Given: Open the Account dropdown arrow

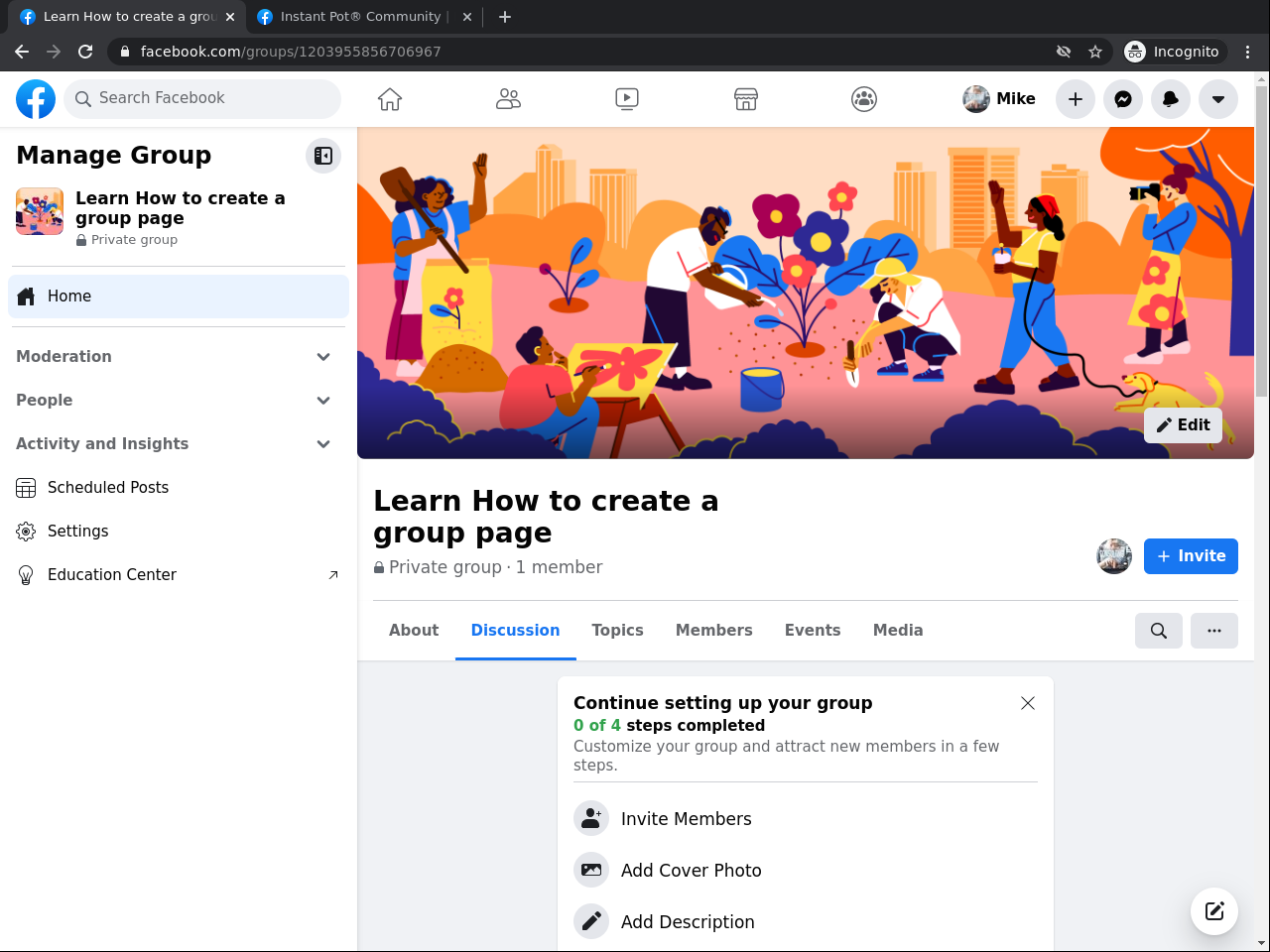Looking at the screenshot, I should coord(1218,99).
